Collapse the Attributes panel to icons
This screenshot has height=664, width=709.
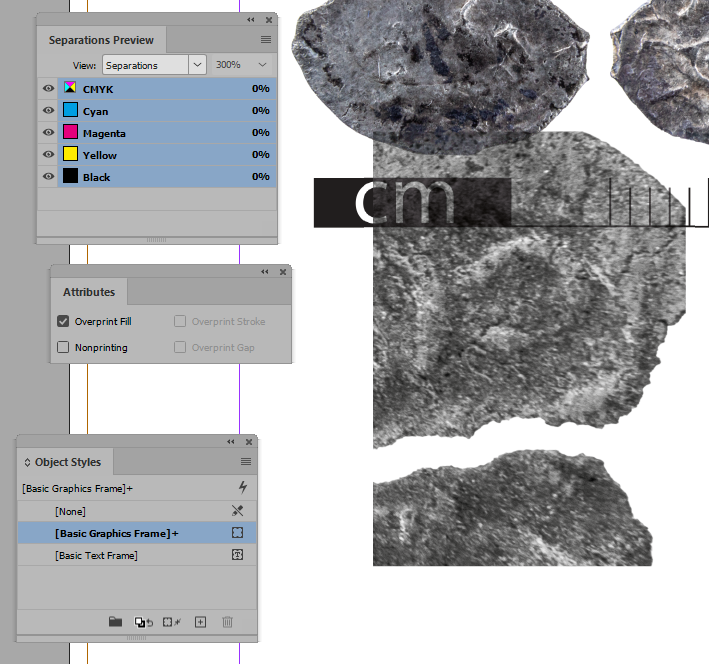265,271
